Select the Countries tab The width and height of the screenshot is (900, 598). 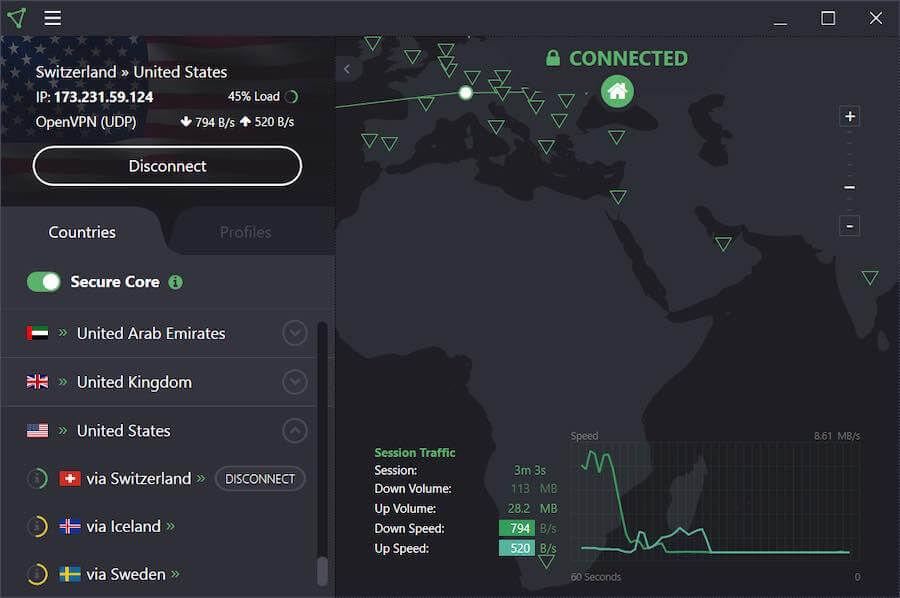82,232
